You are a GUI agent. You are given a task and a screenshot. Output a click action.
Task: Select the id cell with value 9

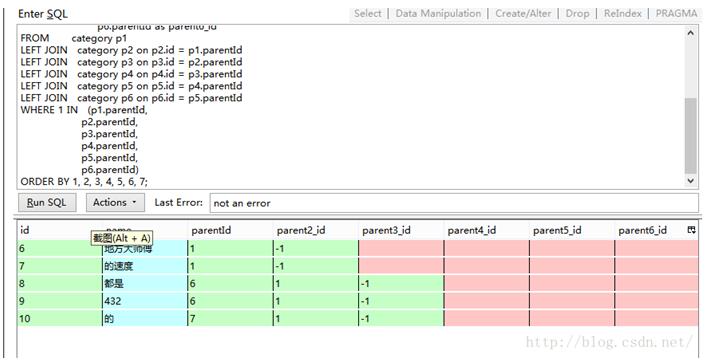(60, 301)
